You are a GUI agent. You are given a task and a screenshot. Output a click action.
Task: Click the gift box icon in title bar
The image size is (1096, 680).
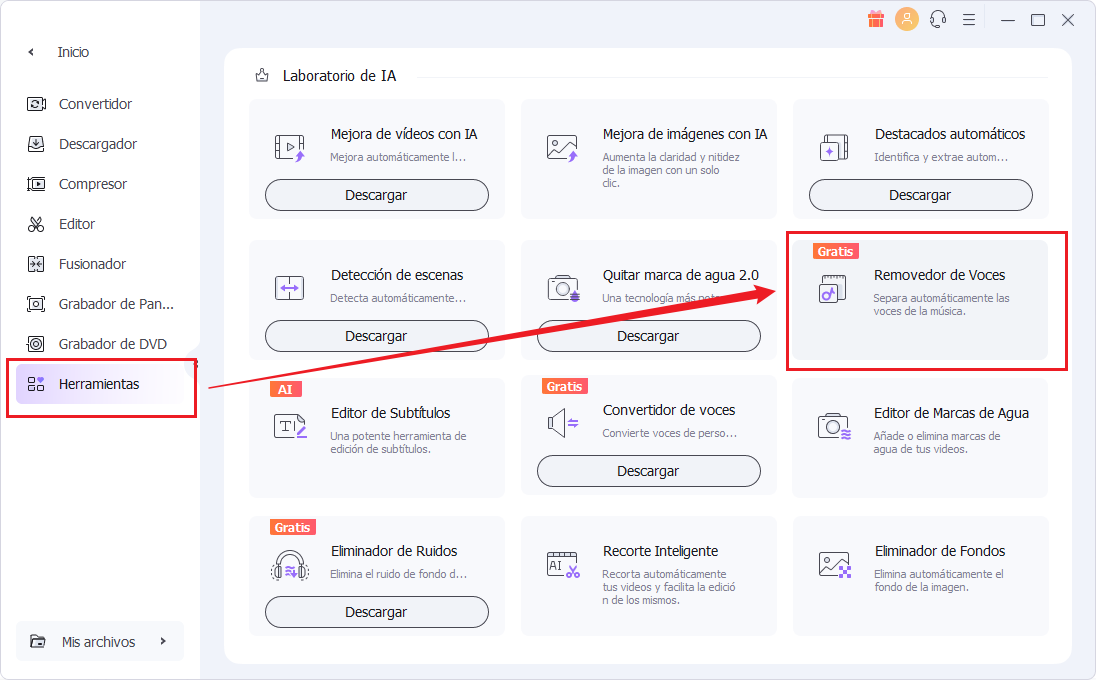pyautogui.click(x=876, y=19)
